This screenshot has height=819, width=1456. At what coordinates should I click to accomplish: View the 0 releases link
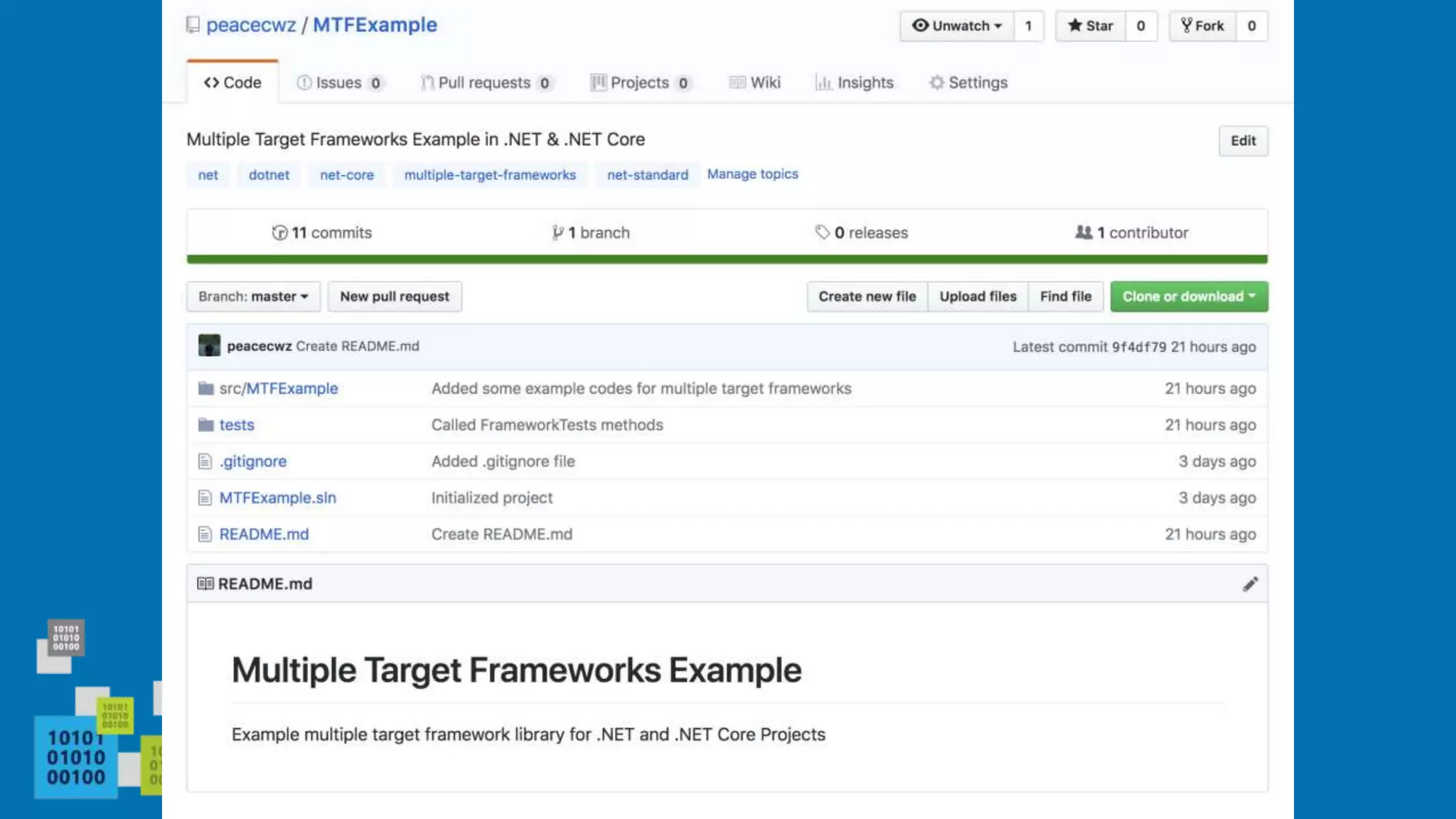pyautogui.click(x=862, y=232)
